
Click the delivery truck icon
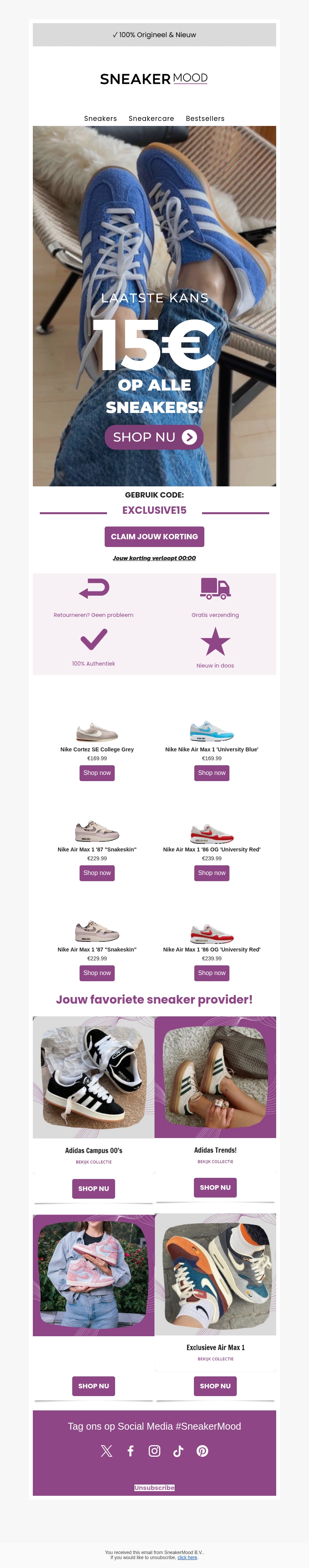tap(215, 588)
